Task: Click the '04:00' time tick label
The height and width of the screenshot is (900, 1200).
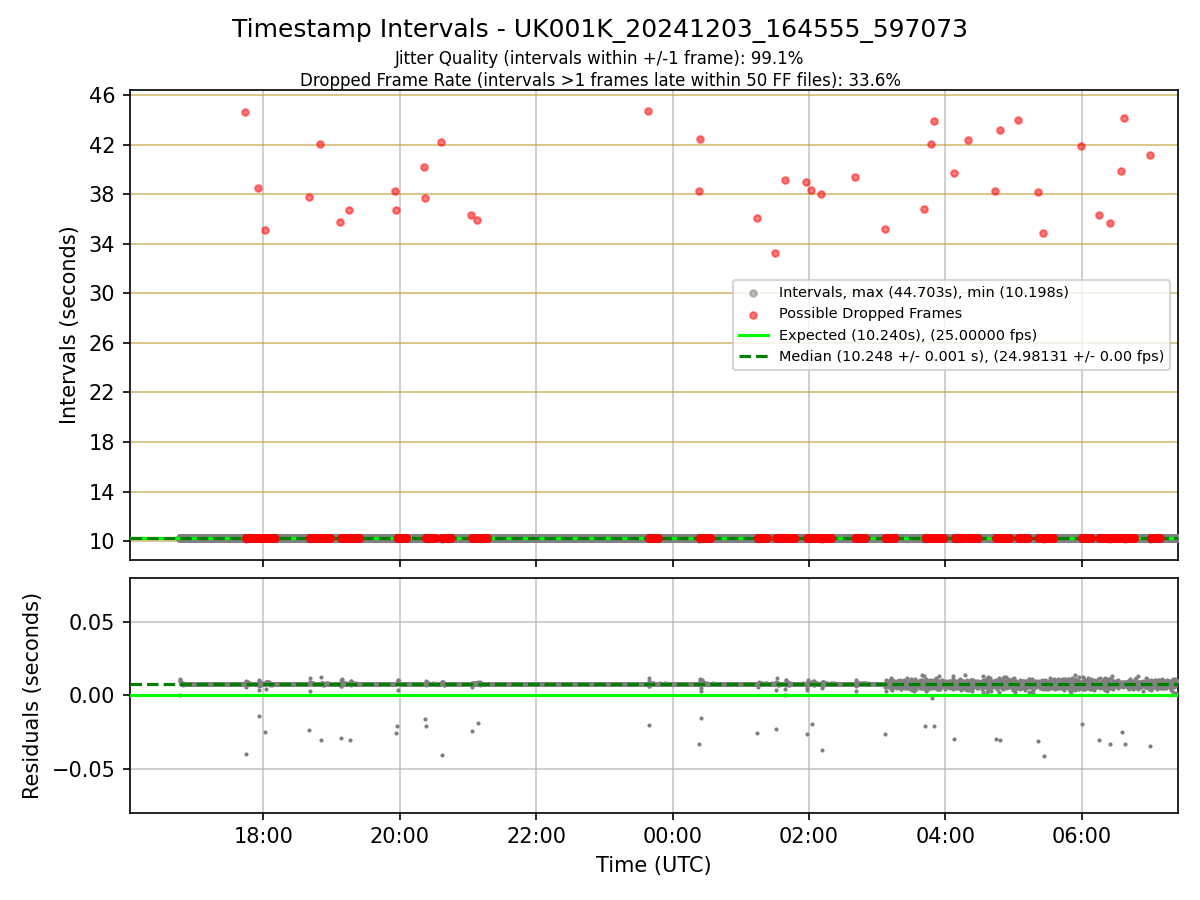Action: 945,835
